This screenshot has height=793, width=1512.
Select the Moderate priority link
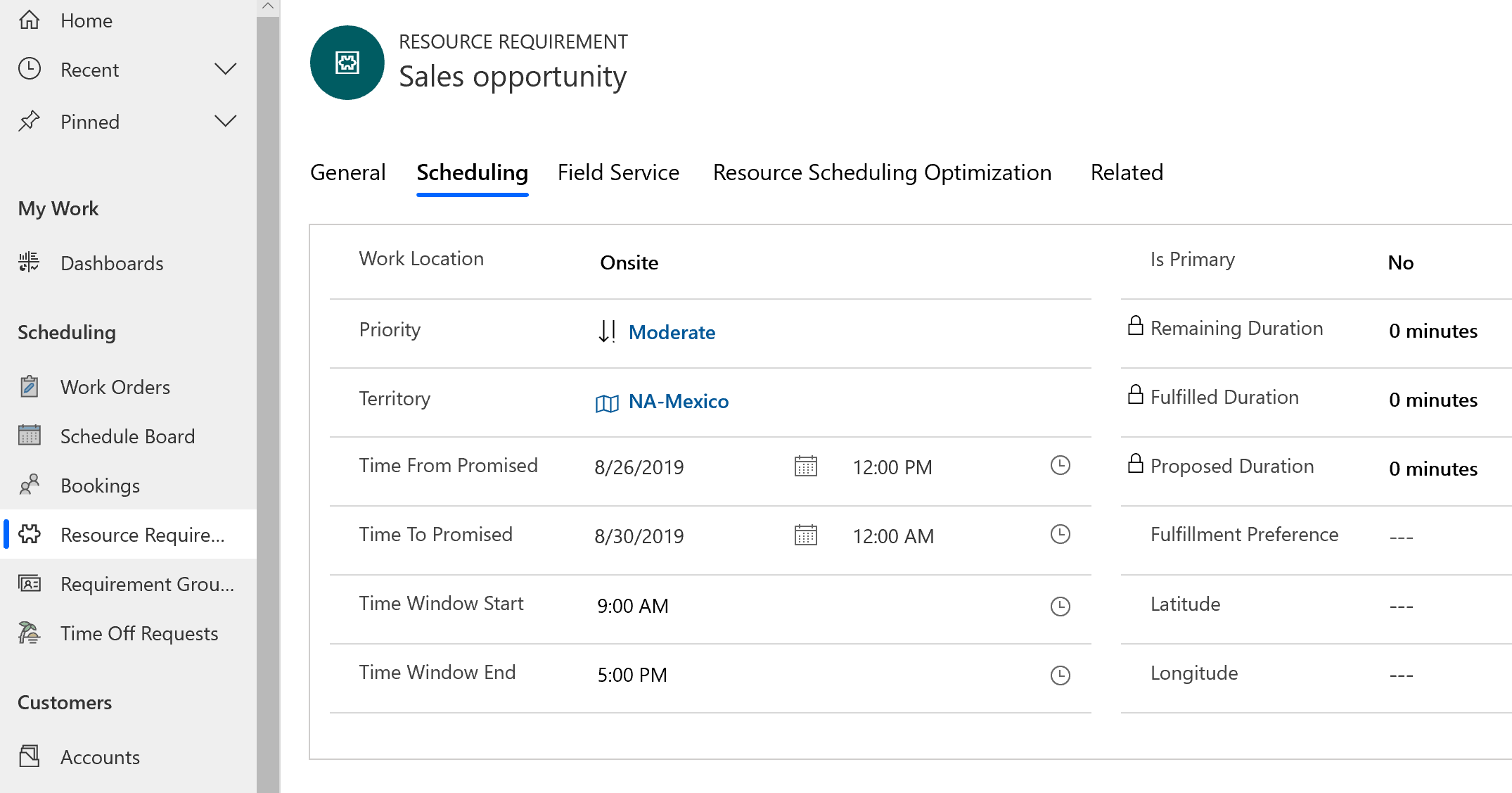672,332
